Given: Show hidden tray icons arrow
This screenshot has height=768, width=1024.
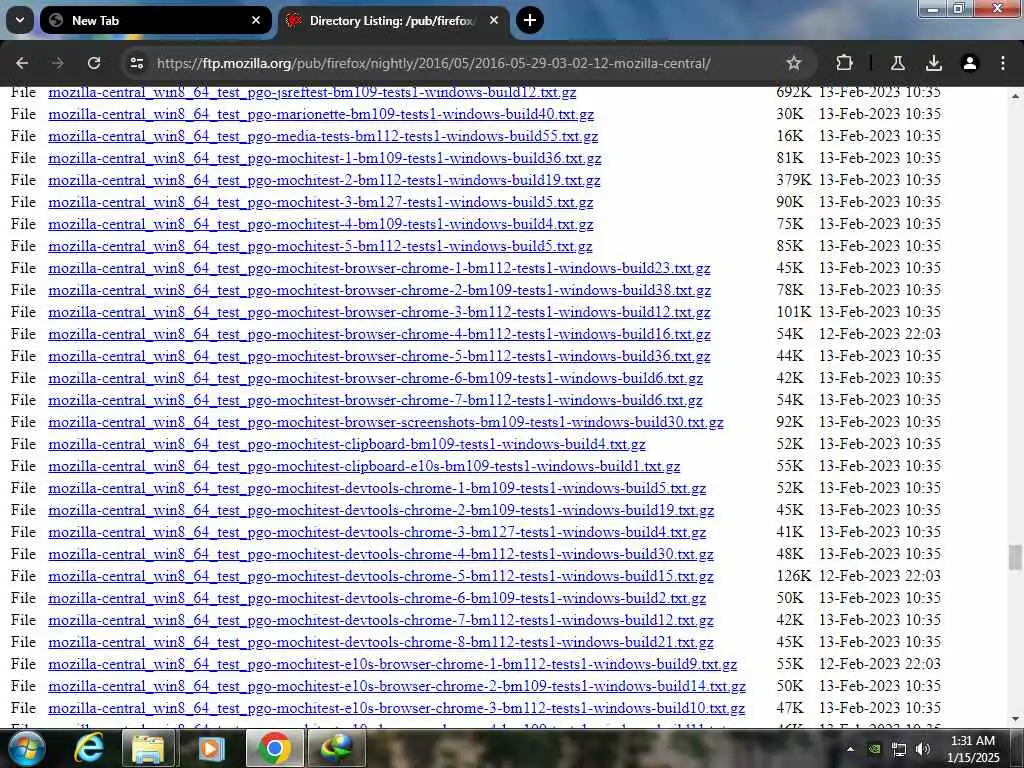Looking at the screenshot, I should tap(850, 749).
